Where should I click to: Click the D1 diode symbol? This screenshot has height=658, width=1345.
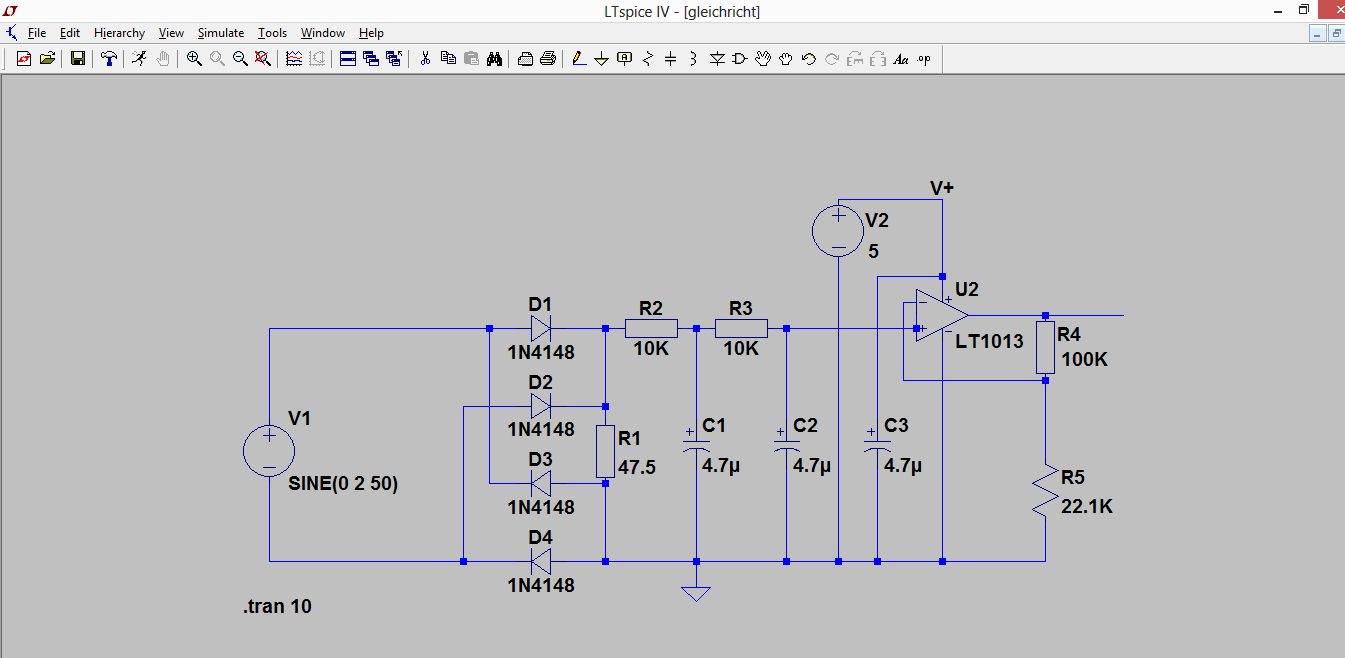541,328
